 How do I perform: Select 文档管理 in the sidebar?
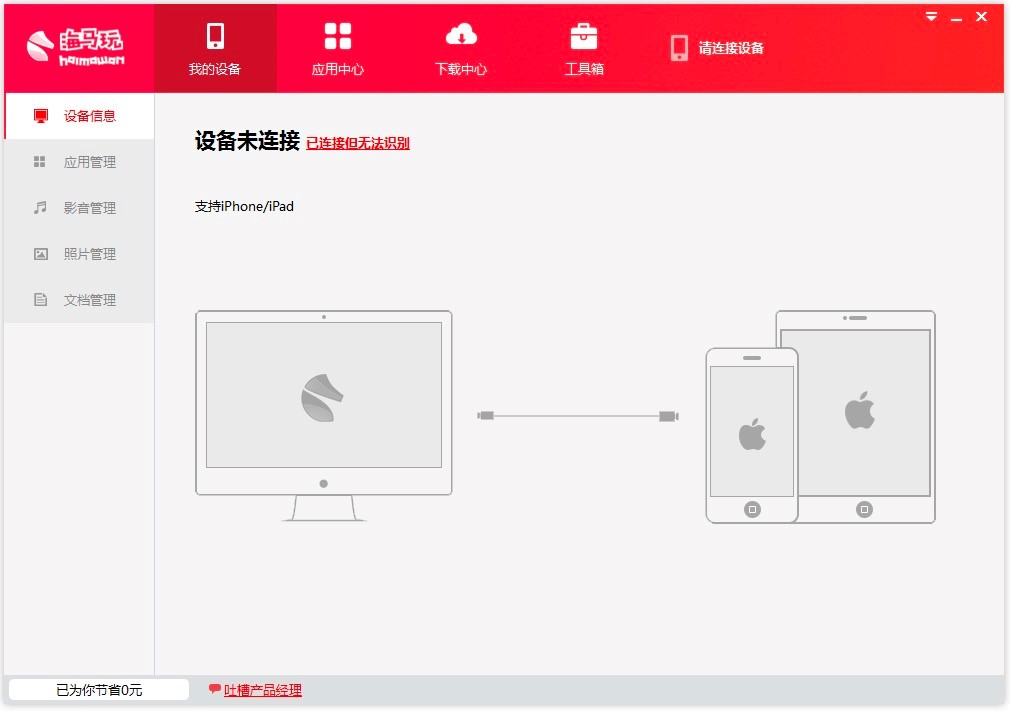[79, 299]
